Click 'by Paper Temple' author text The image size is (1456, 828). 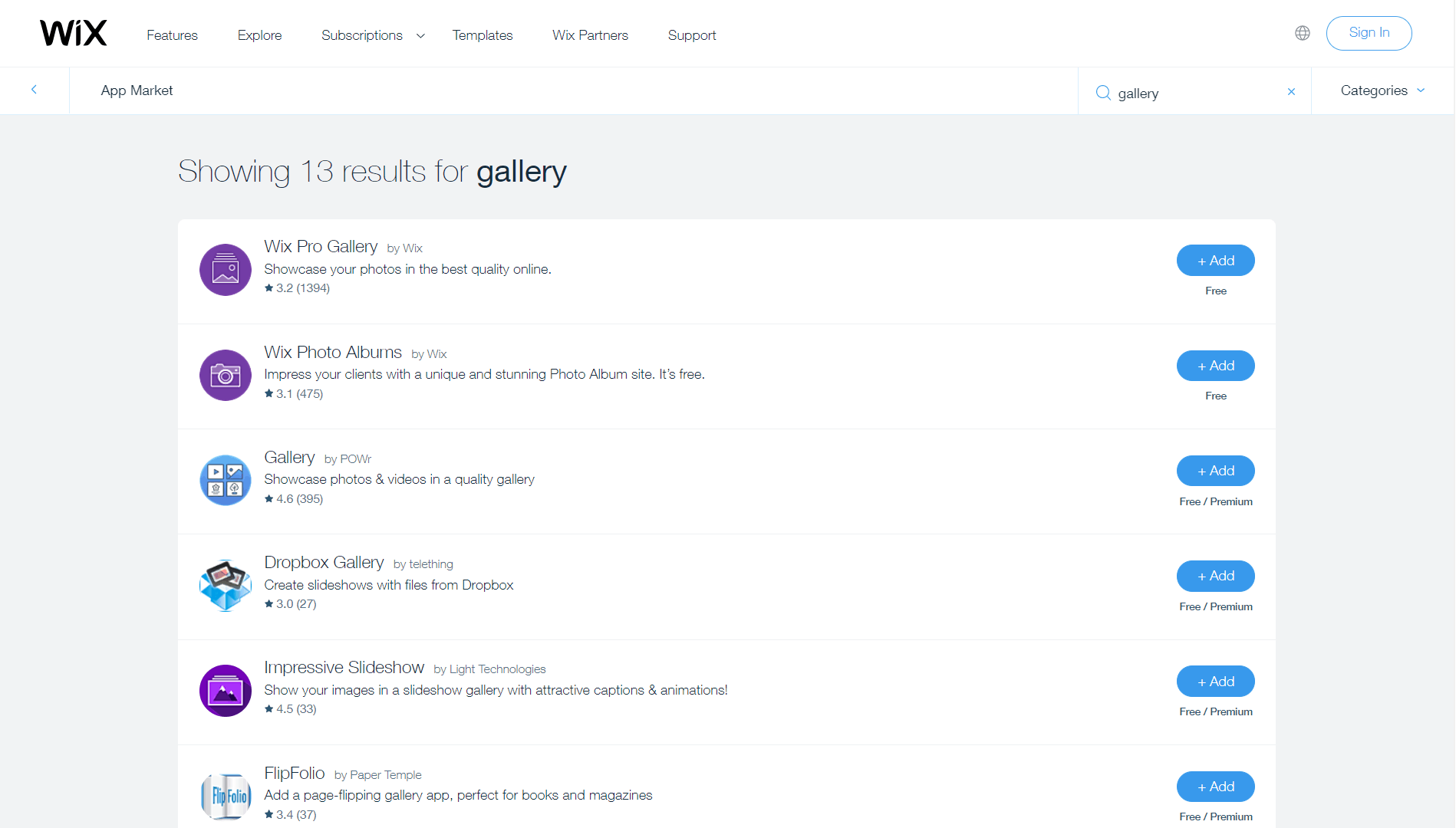point(377,775)
